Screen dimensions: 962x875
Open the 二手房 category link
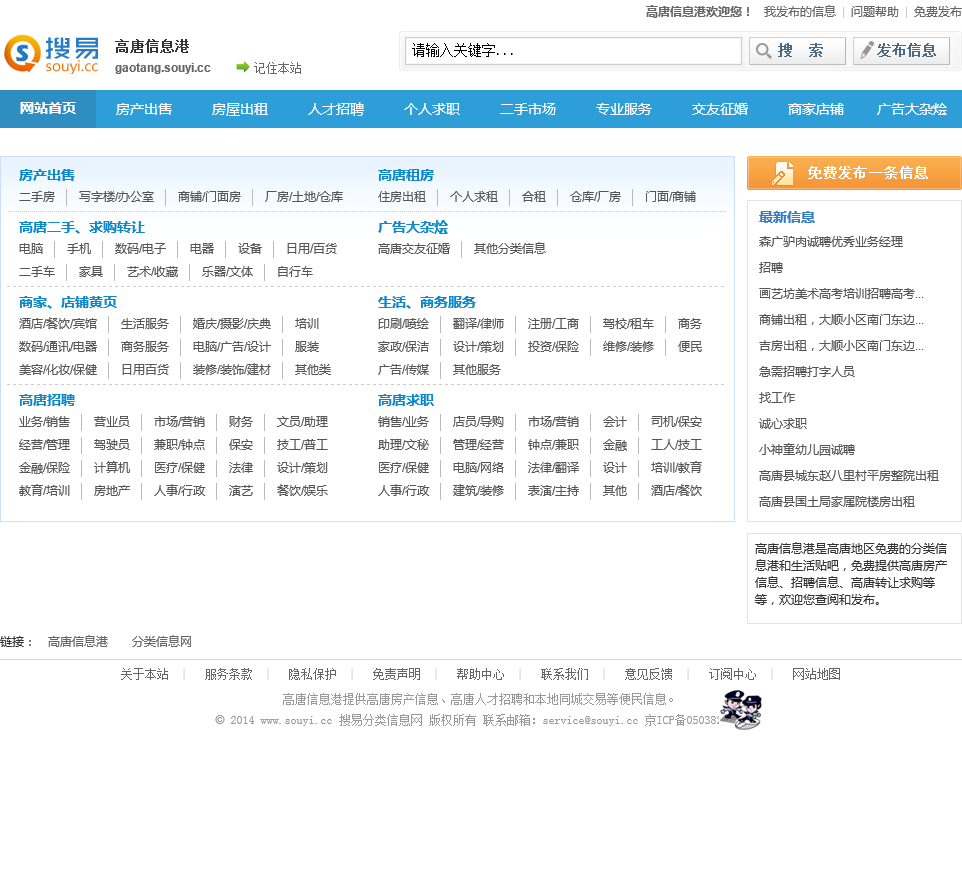click(37, 197)
